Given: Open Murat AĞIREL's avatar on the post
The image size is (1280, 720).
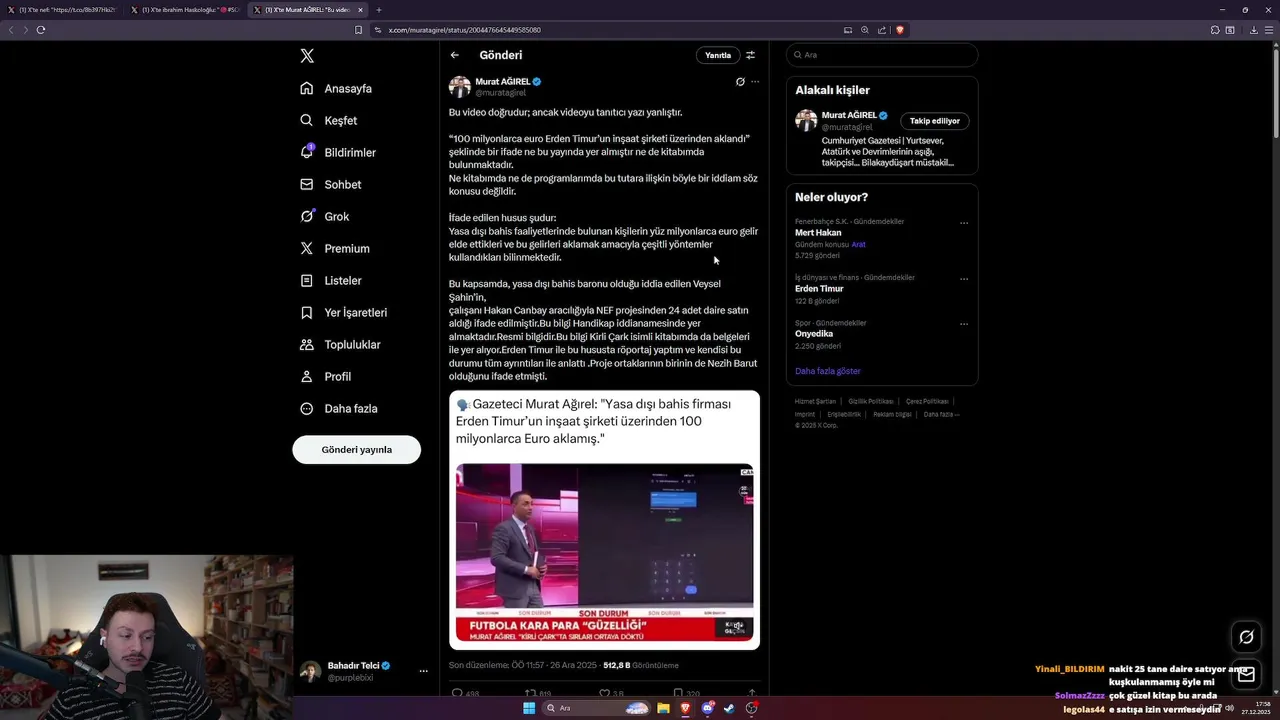Looking at the screenshot, I should tap(460, 87).
